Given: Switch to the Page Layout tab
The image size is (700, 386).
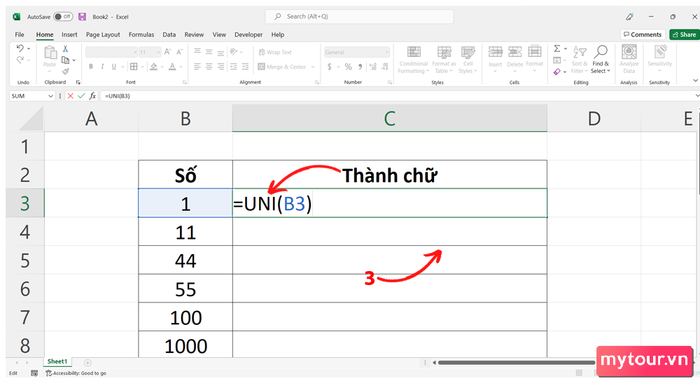Looking at the screenshot, I should pyautogui.click(x=103, y=34).
